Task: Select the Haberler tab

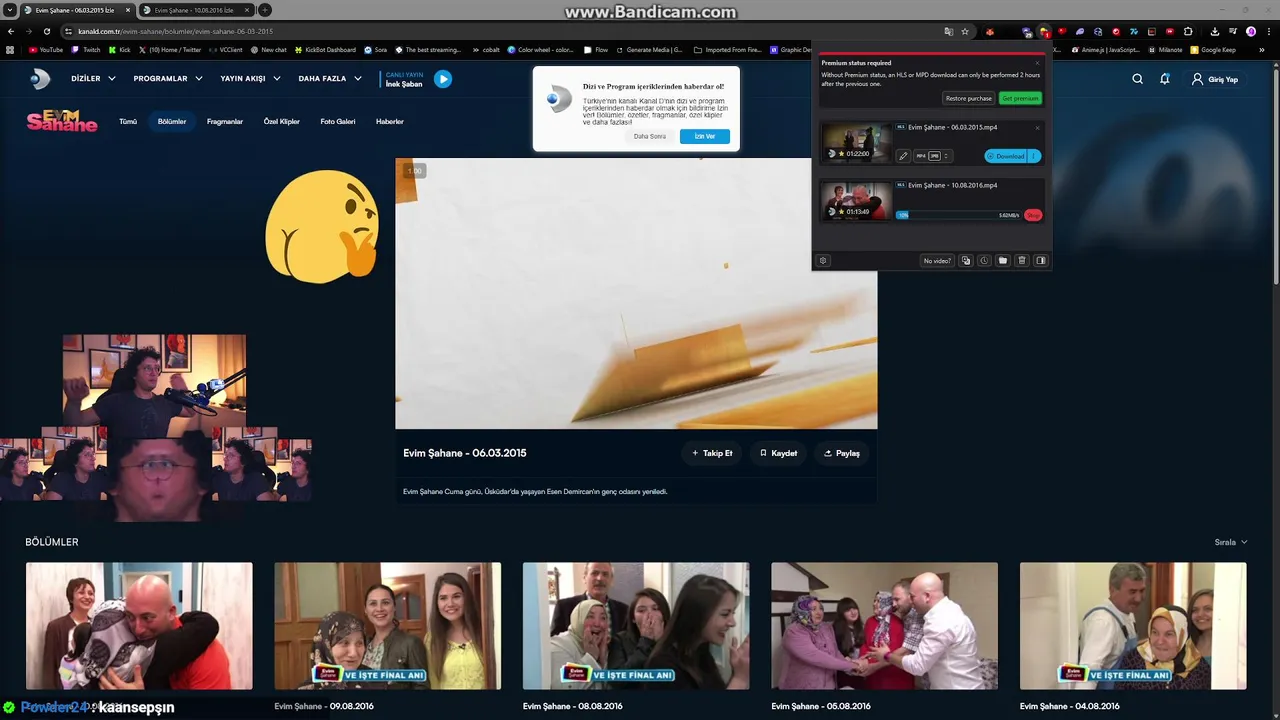Action: point(390,121)
